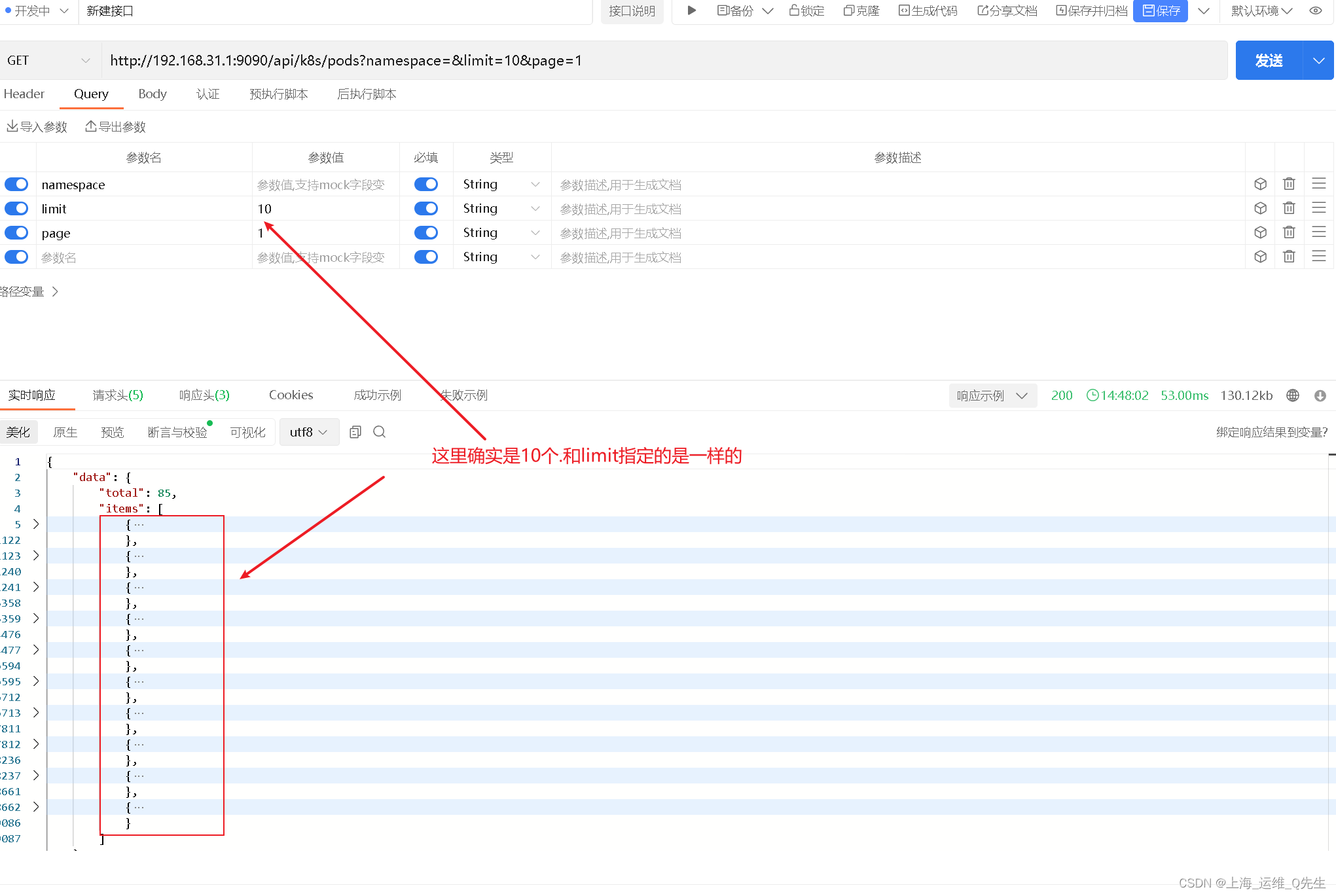Click drag handle icon of namespace row

click(1319, 185)
